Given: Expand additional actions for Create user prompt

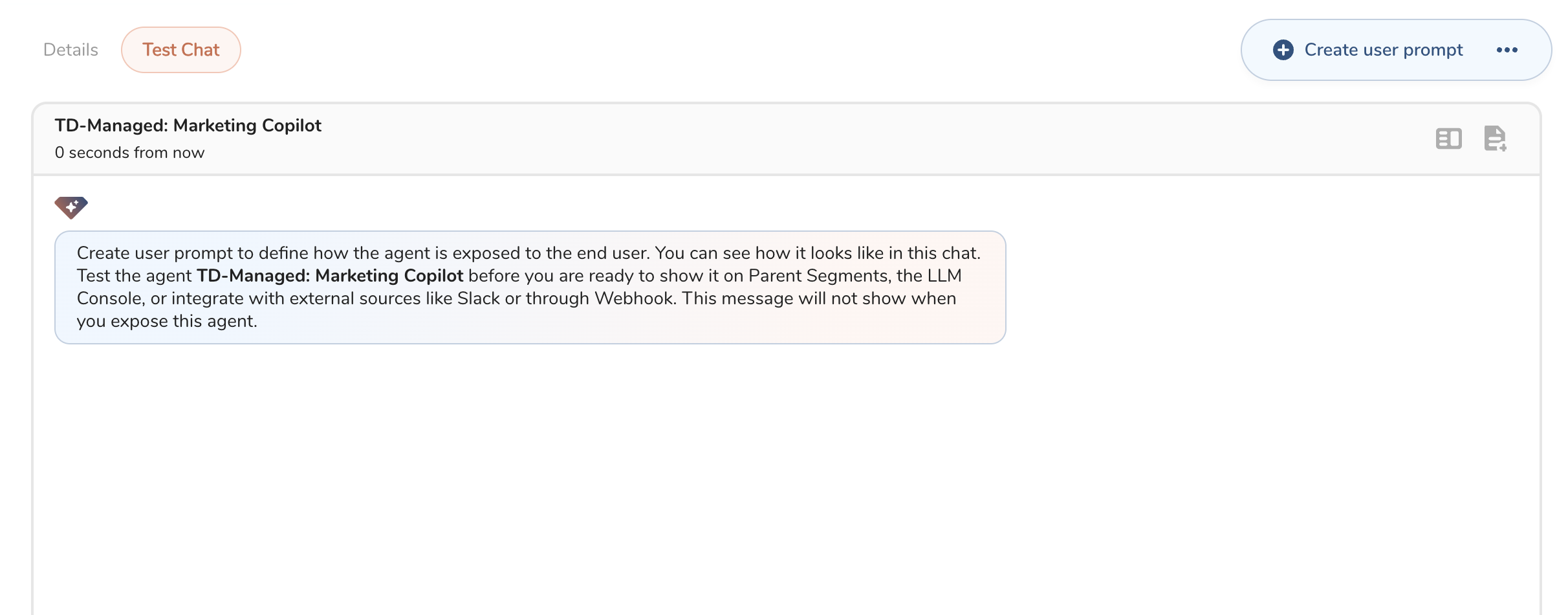Looking at the screenshot, I should pyautogui.click(x=1508, y=49).
